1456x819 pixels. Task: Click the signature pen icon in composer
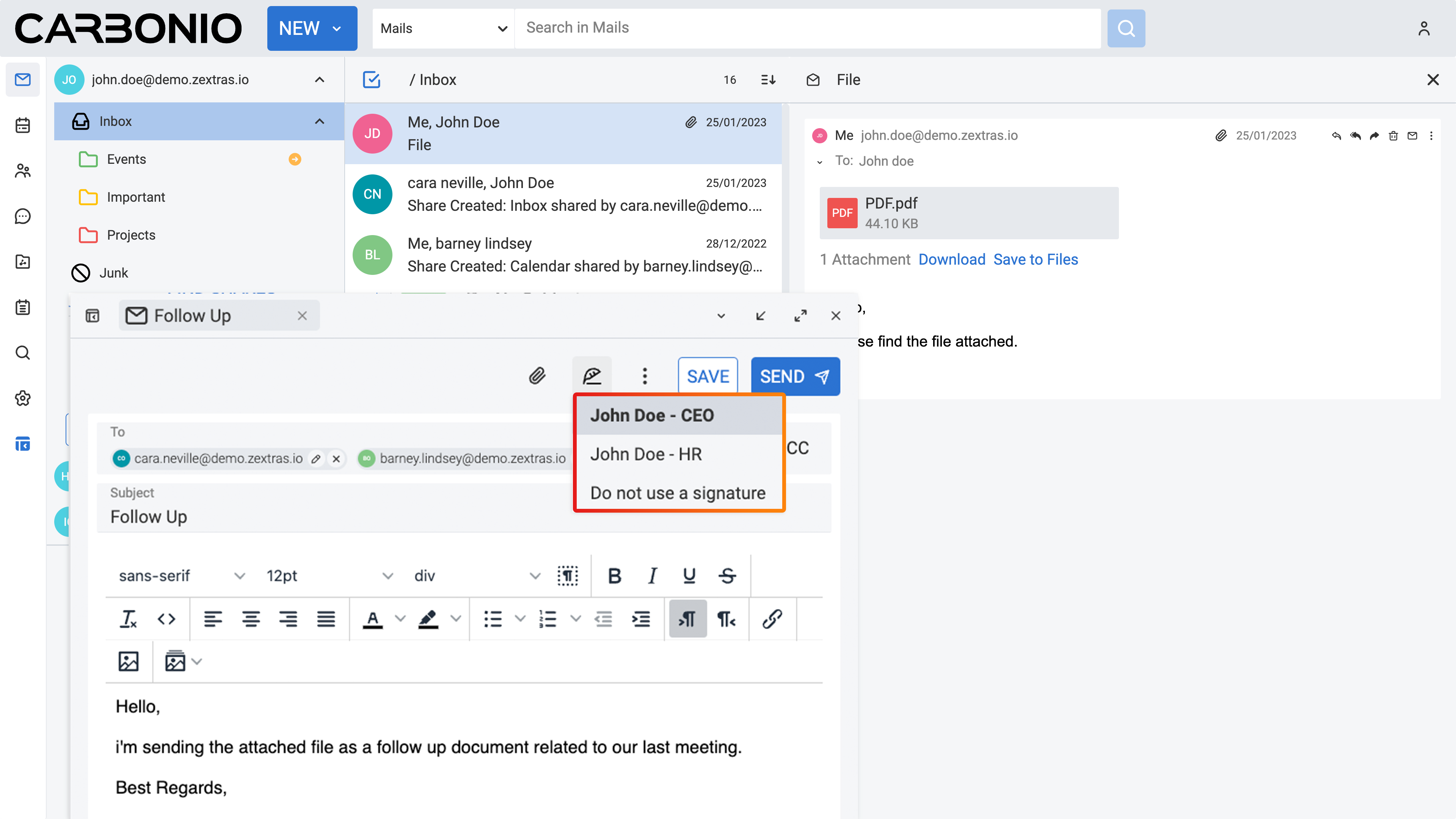[592, 376]
